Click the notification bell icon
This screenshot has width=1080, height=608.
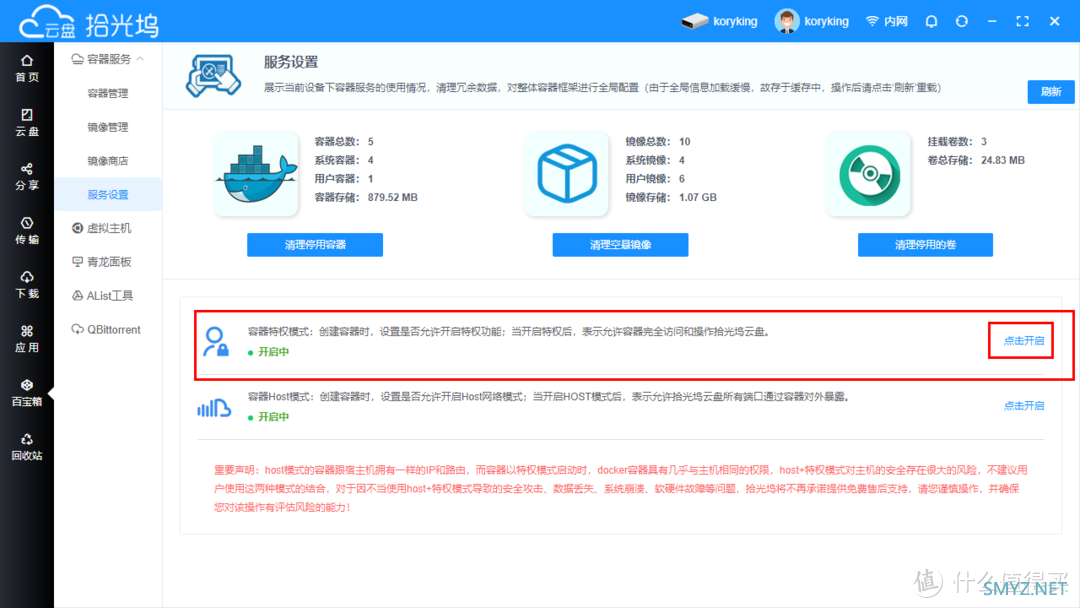point(931,21)
